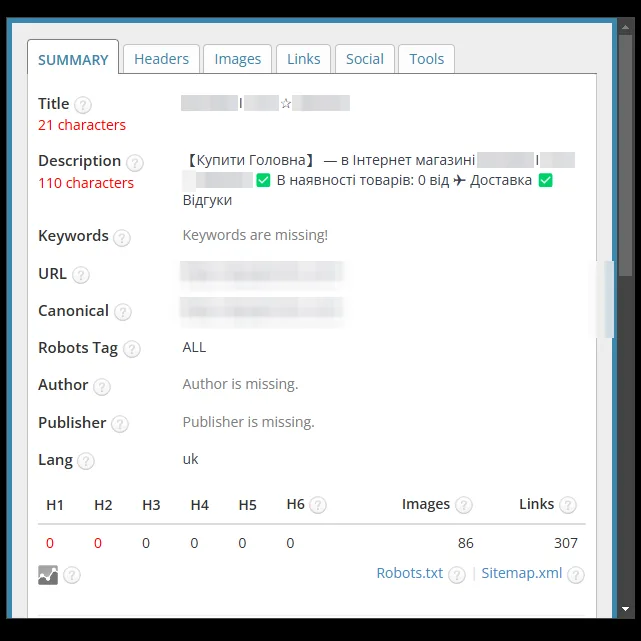641x641 pixels.
Task: Click the red H1 count 0
Action: (50, 543)
